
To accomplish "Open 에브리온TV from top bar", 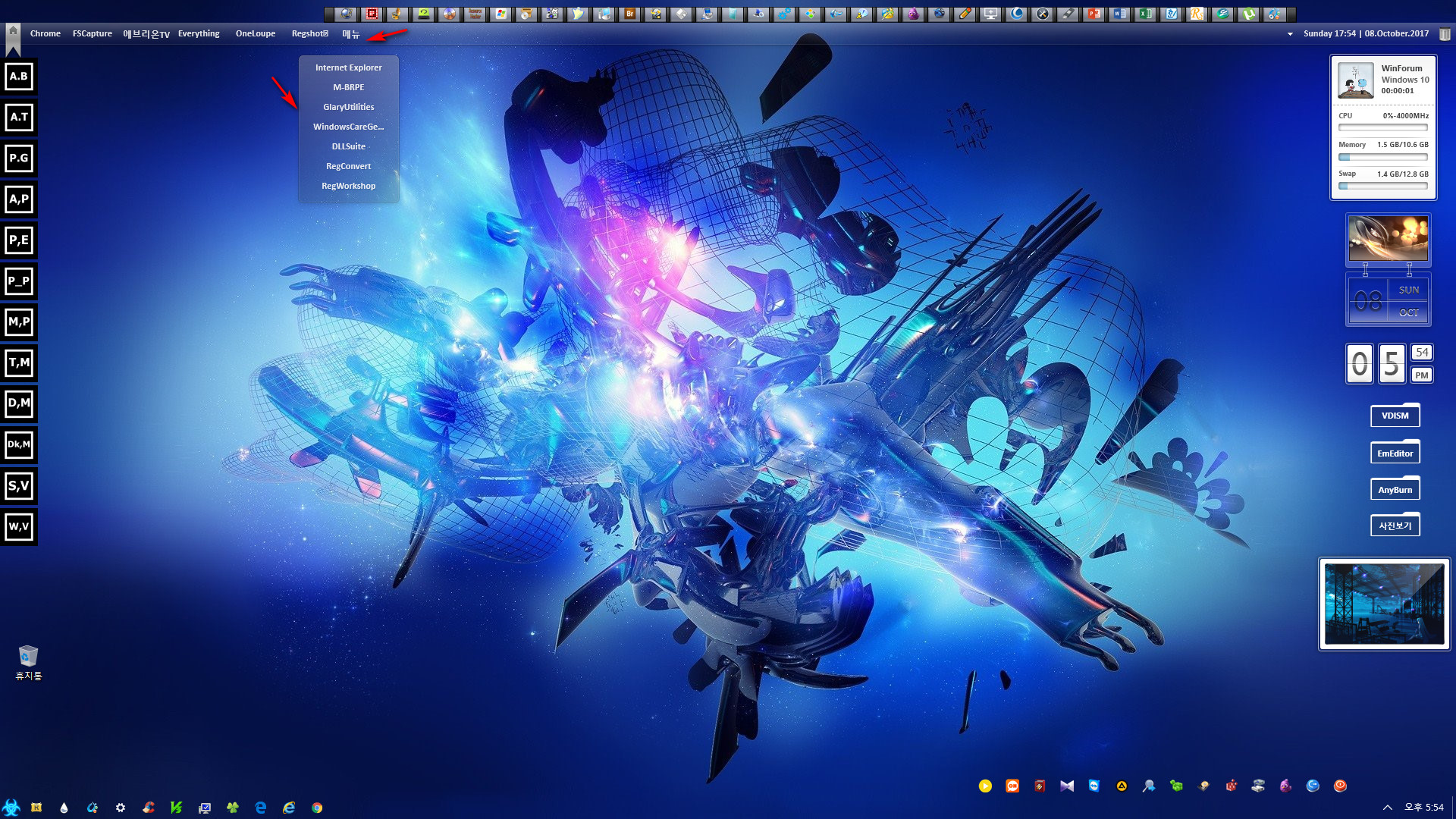I will point(146,34).
